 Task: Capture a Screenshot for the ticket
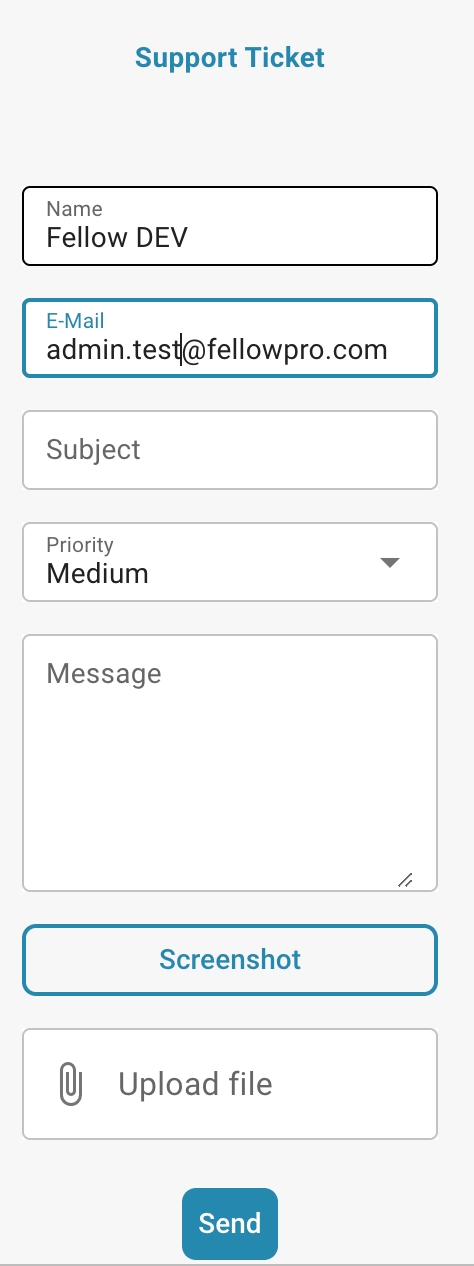tap(230, 960)
